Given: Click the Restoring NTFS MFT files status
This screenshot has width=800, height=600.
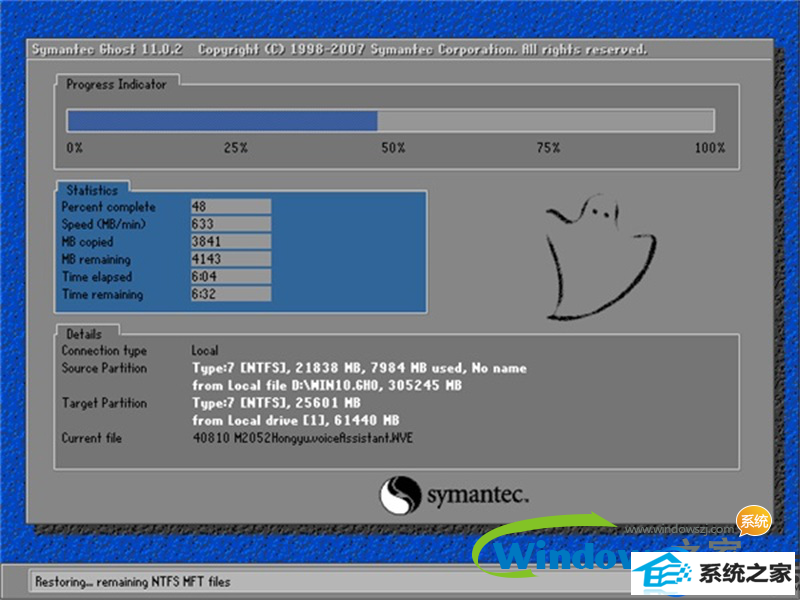Looking at the screenshot, I should click(x=133, y=582).
